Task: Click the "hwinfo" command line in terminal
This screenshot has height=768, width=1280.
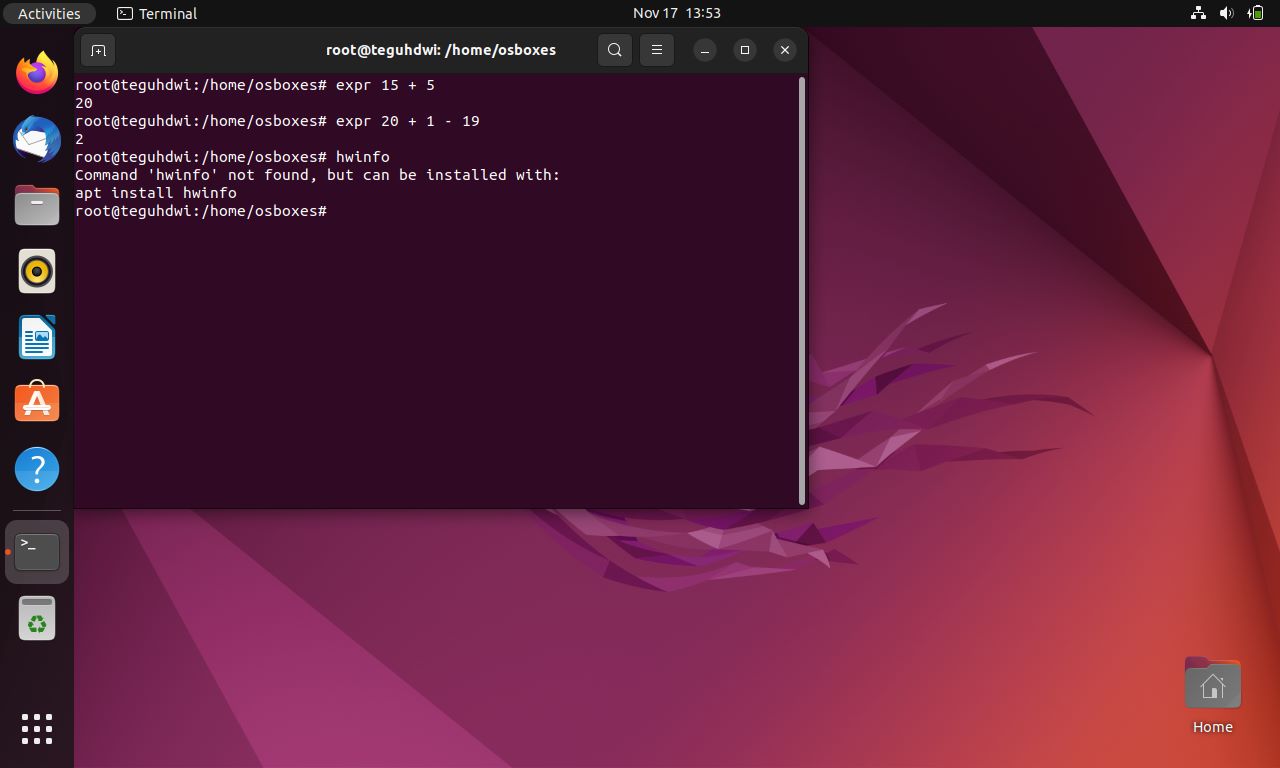Action: (x=232, y=157)
